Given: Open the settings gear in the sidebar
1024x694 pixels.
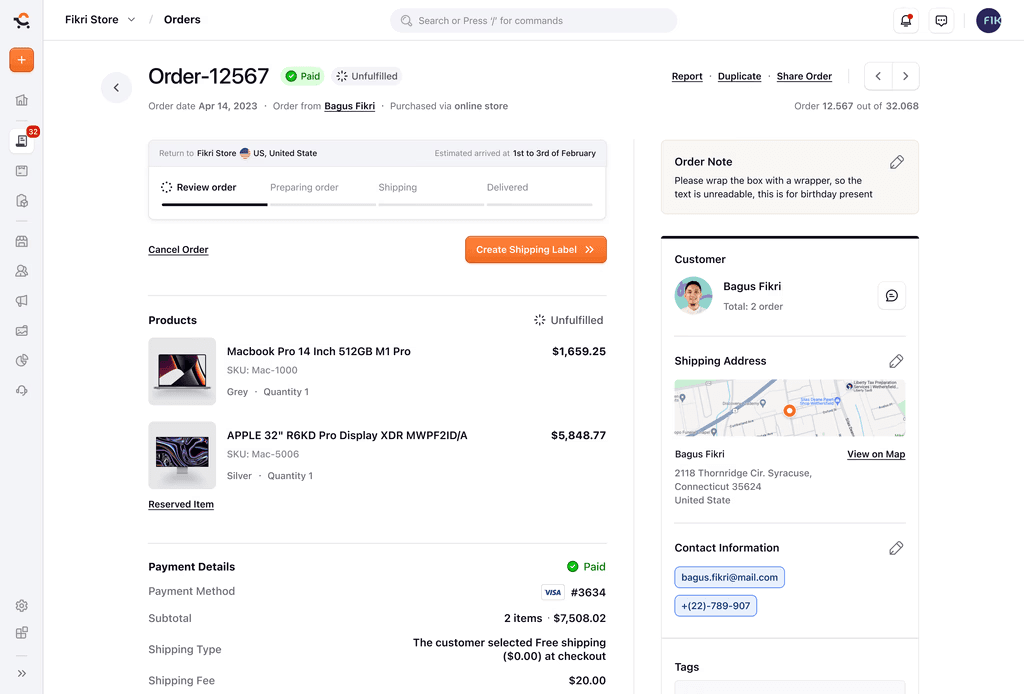Looking at the screenshot, I should tap(22, 606).
